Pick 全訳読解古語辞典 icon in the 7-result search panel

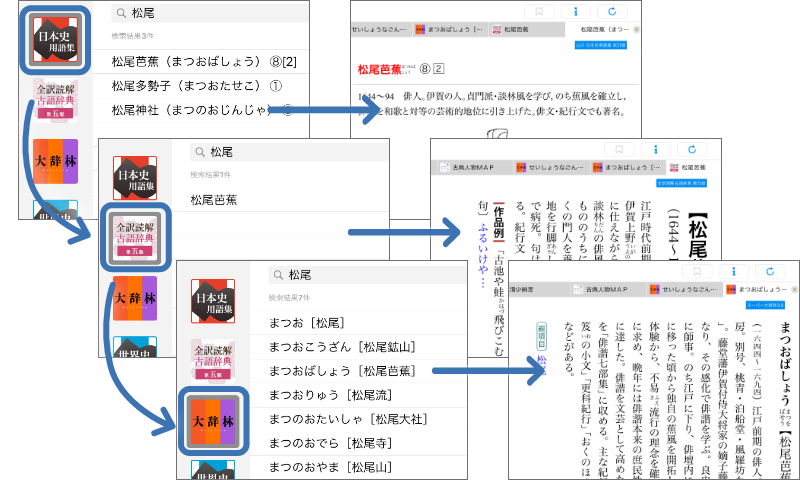tap(213, 361)
